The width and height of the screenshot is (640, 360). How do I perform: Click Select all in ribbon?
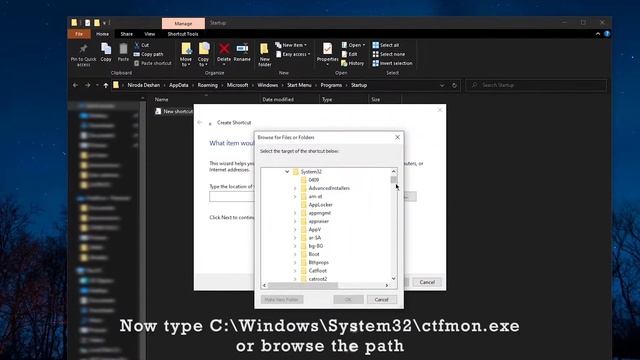point(386,45)
